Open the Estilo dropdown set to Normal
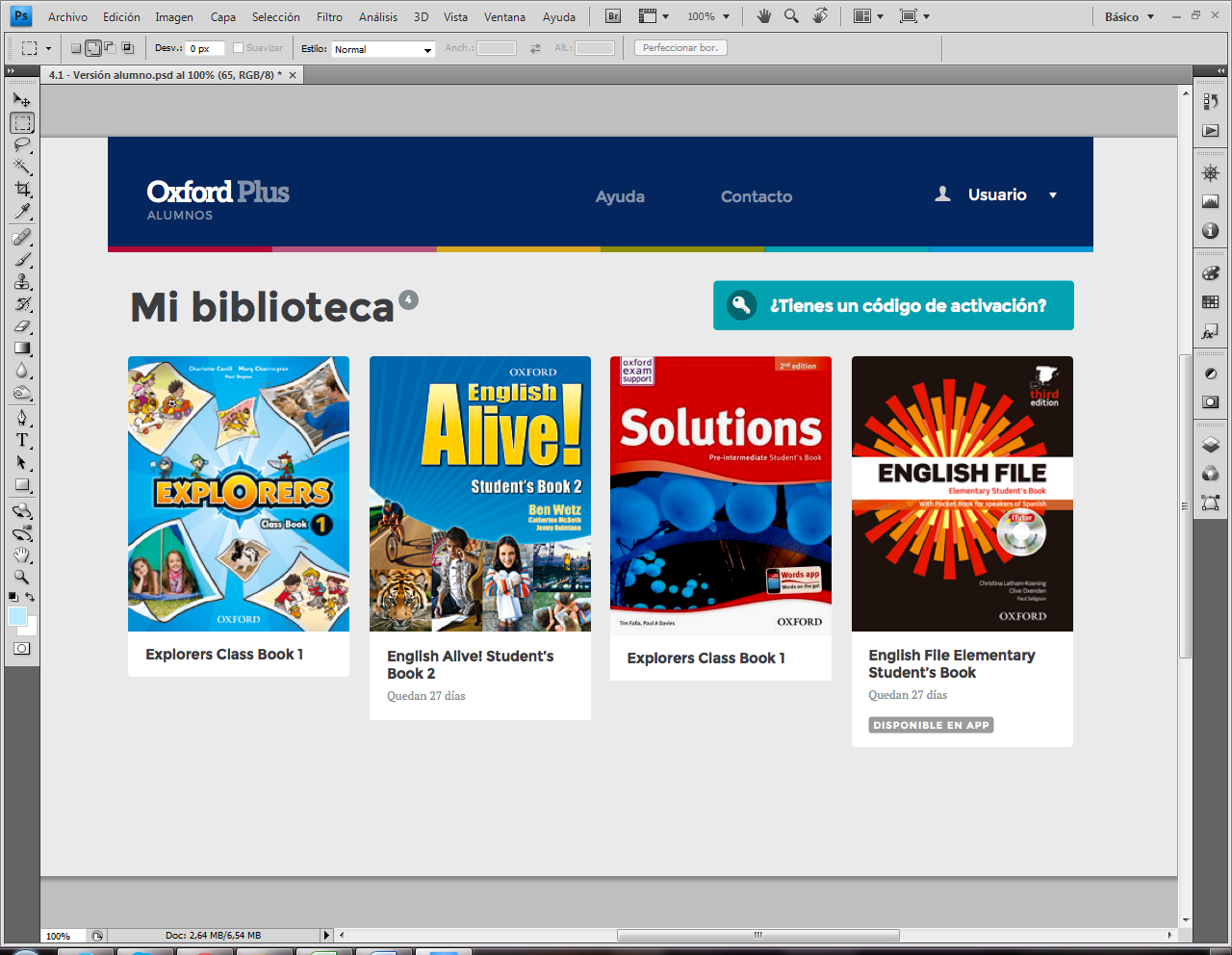This screenshot has height=955, width=1232. [383, 49]
